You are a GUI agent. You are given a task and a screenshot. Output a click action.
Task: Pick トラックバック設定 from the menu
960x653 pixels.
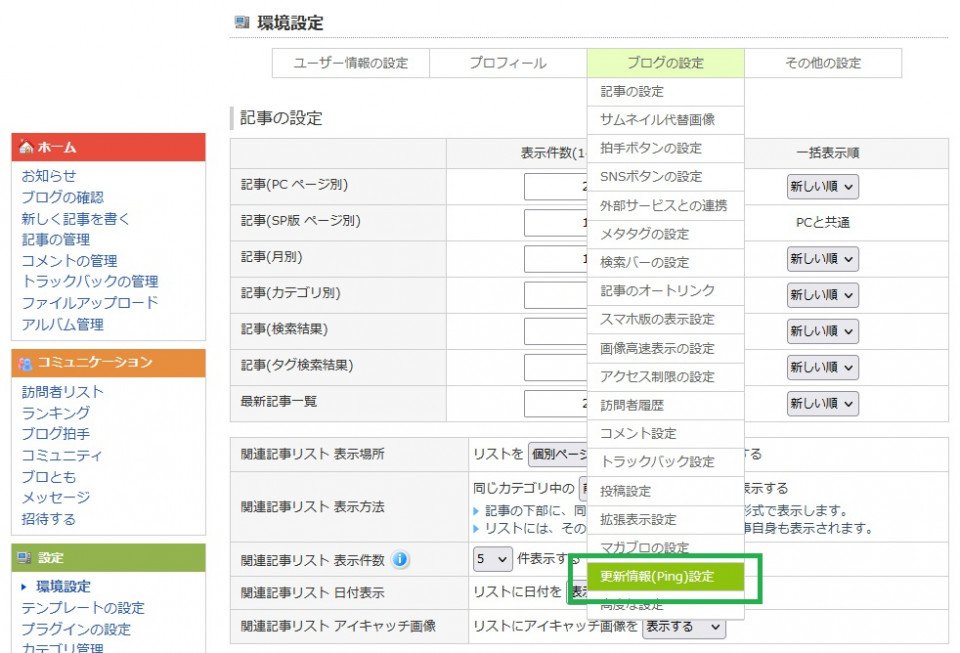pos(657,462)
